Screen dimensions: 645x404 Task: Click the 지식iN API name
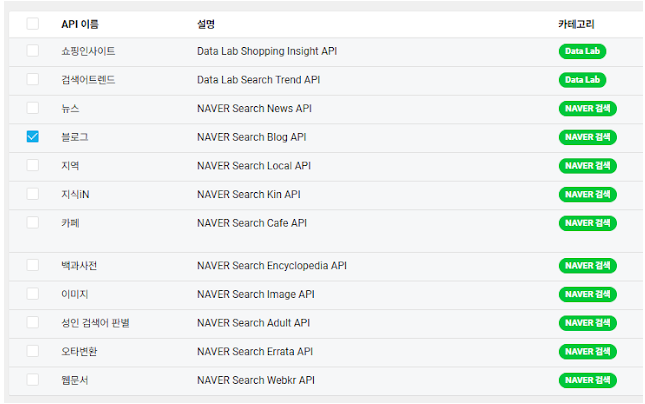click(x=75, y=194)
